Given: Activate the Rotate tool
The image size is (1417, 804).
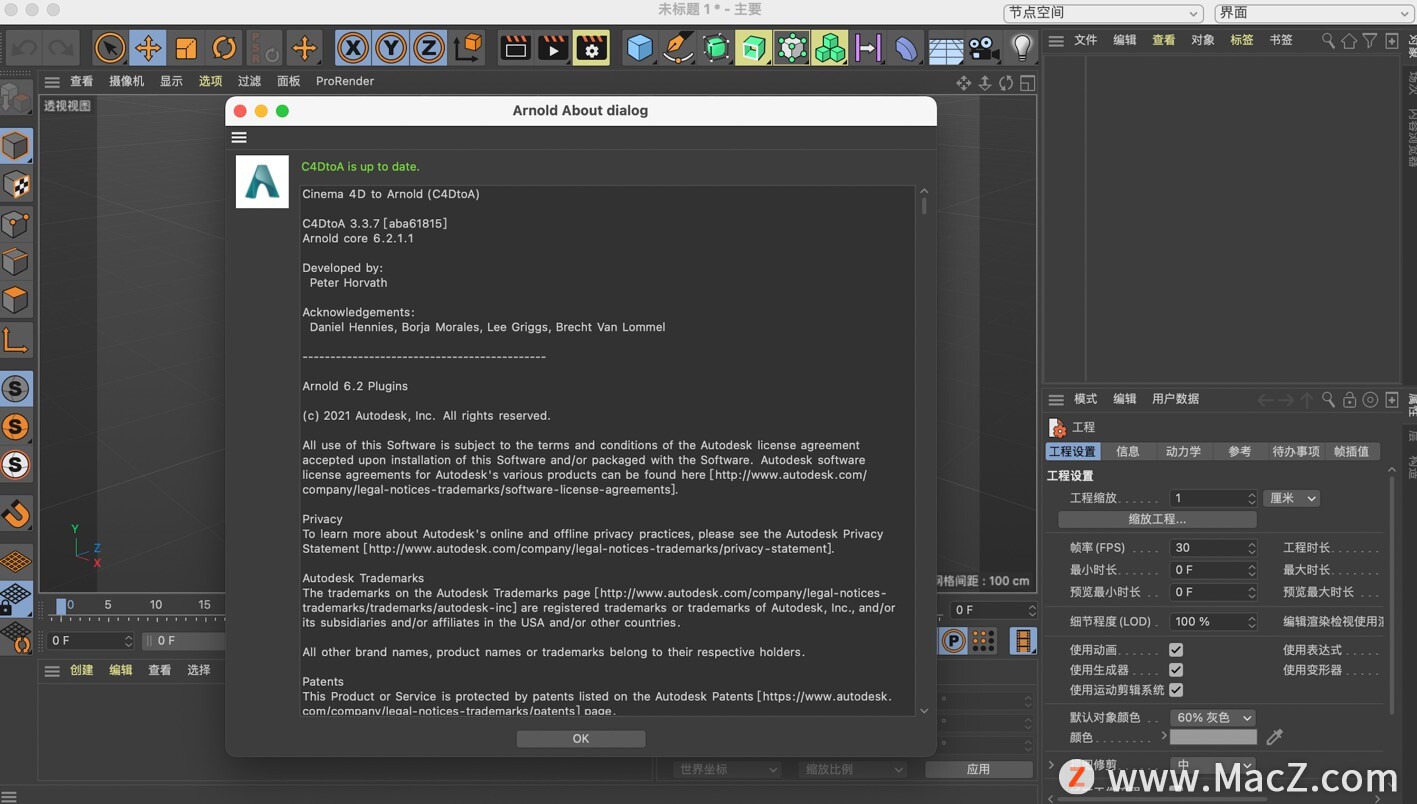Looking at the screenshot, I should (x=224, y=47).
